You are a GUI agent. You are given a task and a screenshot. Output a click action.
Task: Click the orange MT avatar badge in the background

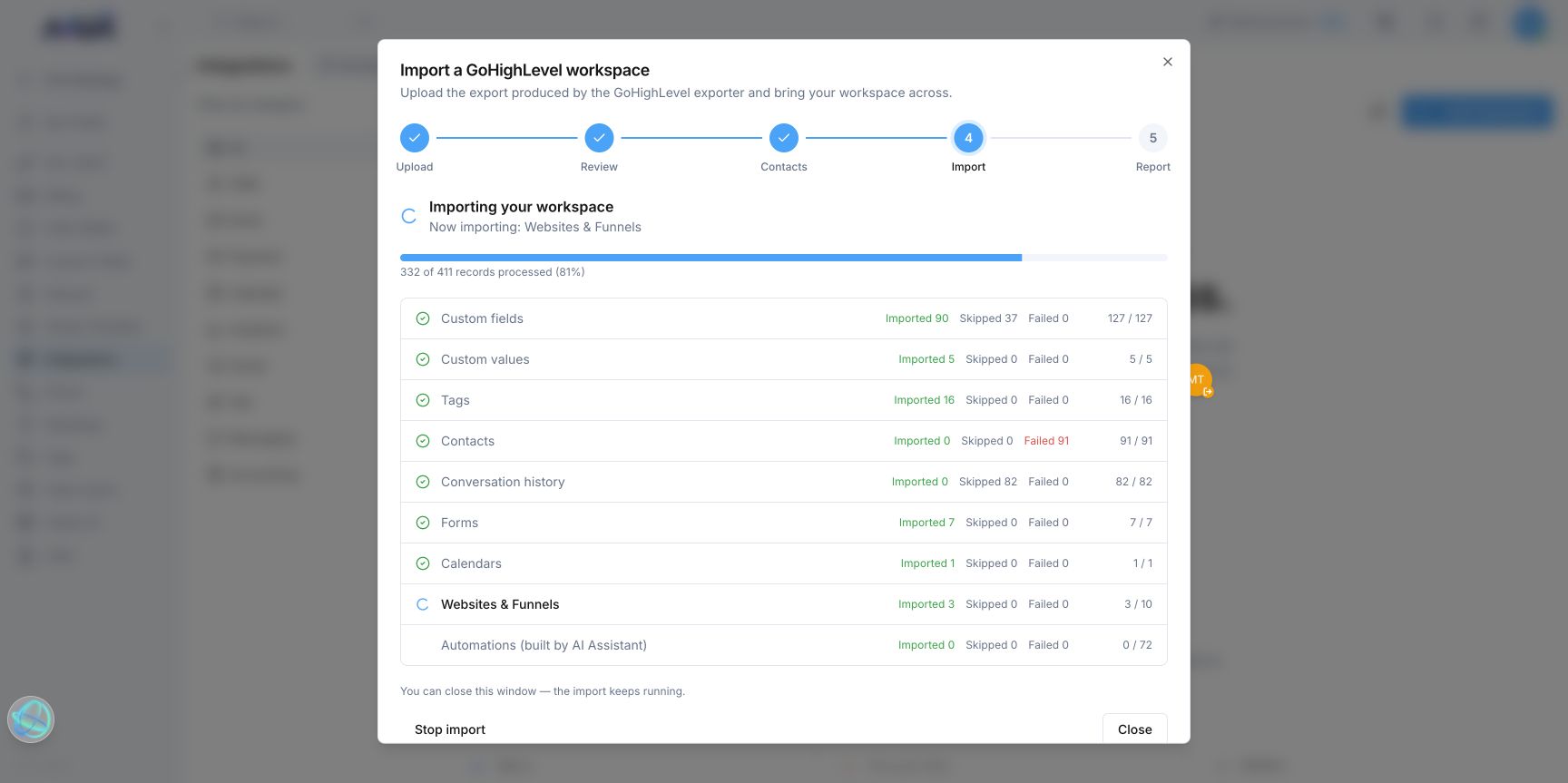click(x=1200, y=379)
